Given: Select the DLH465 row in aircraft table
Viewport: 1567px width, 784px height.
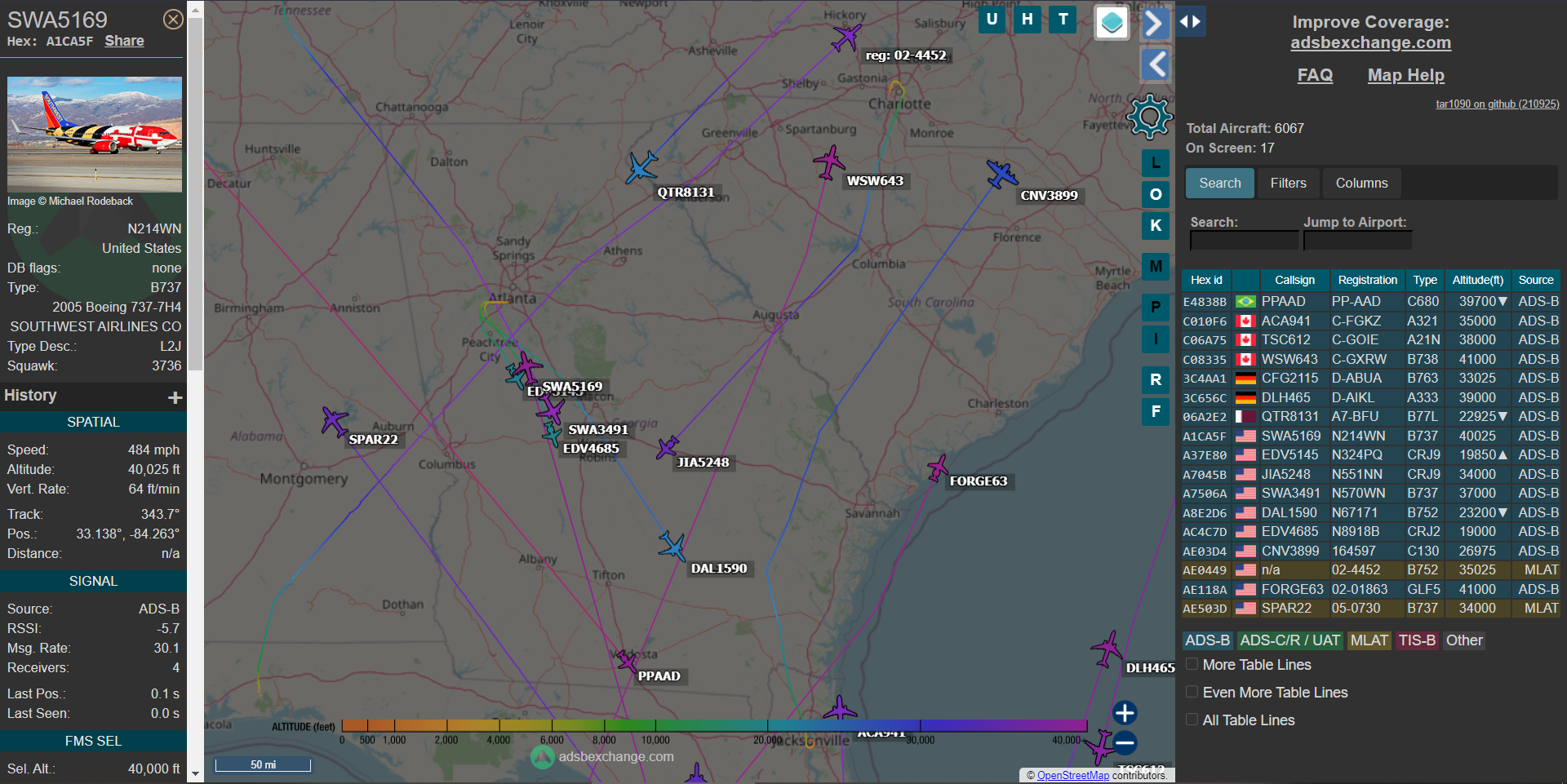Looking at the screenshot, I should (x=1370, y=397).
